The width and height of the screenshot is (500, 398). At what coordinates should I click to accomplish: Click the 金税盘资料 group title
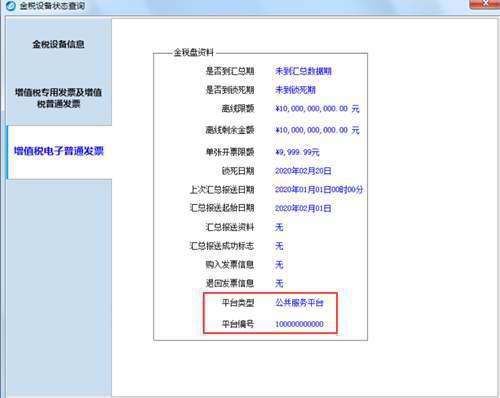[x=194, y=52]
